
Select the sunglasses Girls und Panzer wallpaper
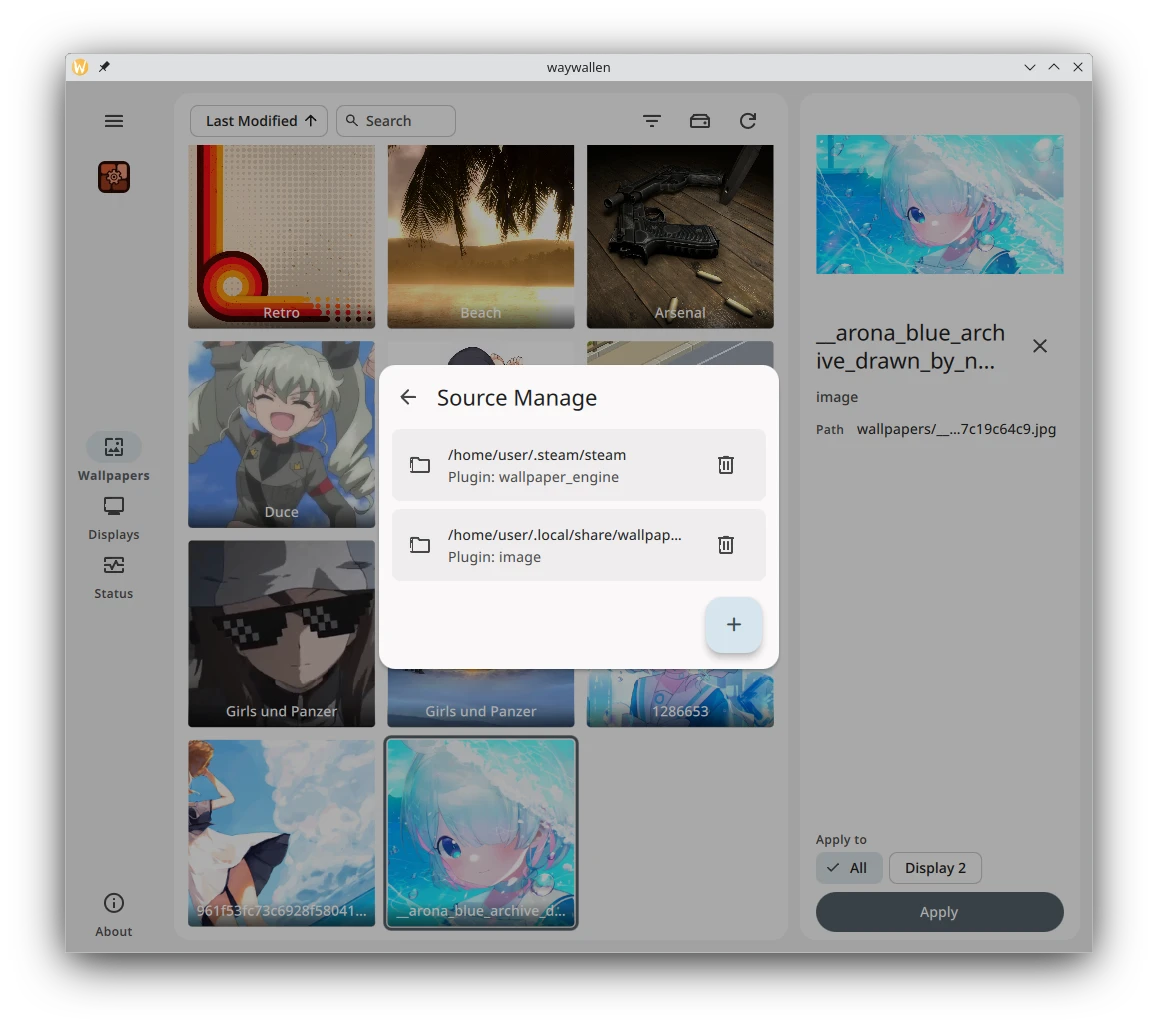(281, 634)
